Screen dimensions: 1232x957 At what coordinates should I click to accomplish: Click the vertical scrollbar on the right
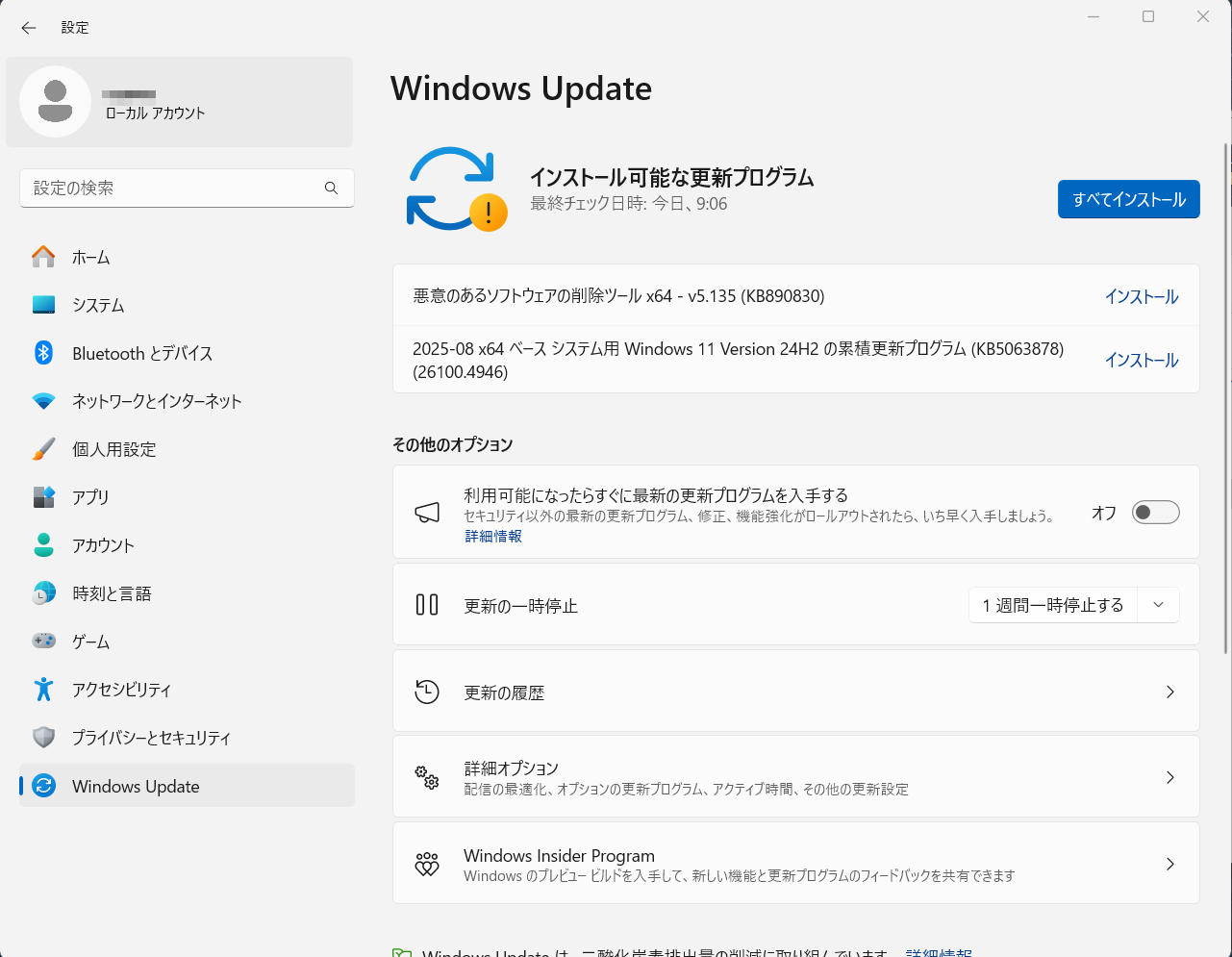coord(1225,399)
